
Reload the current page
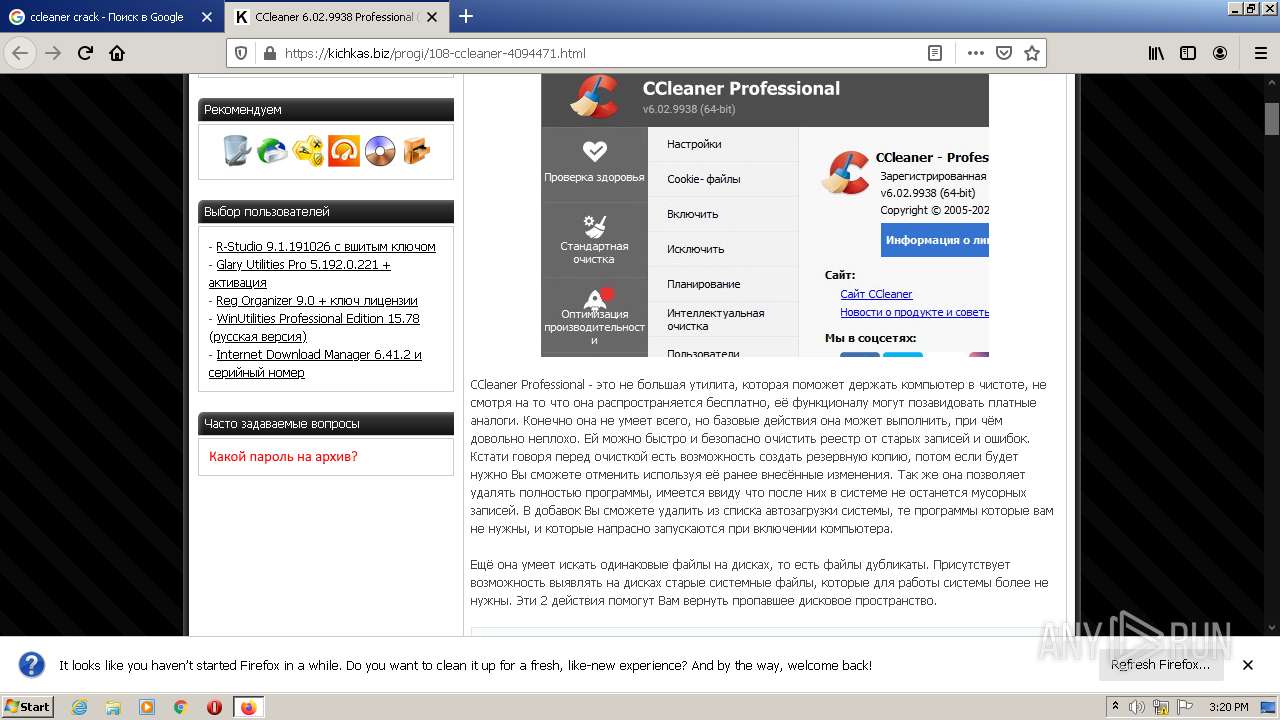pyautogui.click(x=85, y=53)
